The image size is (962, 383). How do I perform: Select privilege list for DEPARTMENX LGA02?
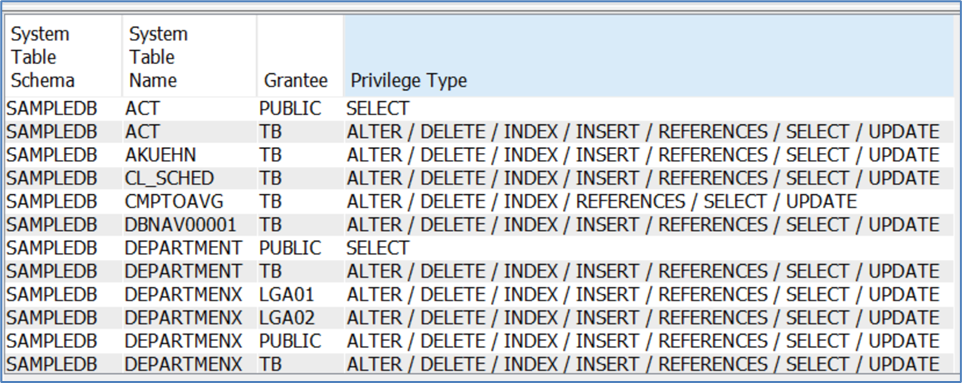pos(643,318)
